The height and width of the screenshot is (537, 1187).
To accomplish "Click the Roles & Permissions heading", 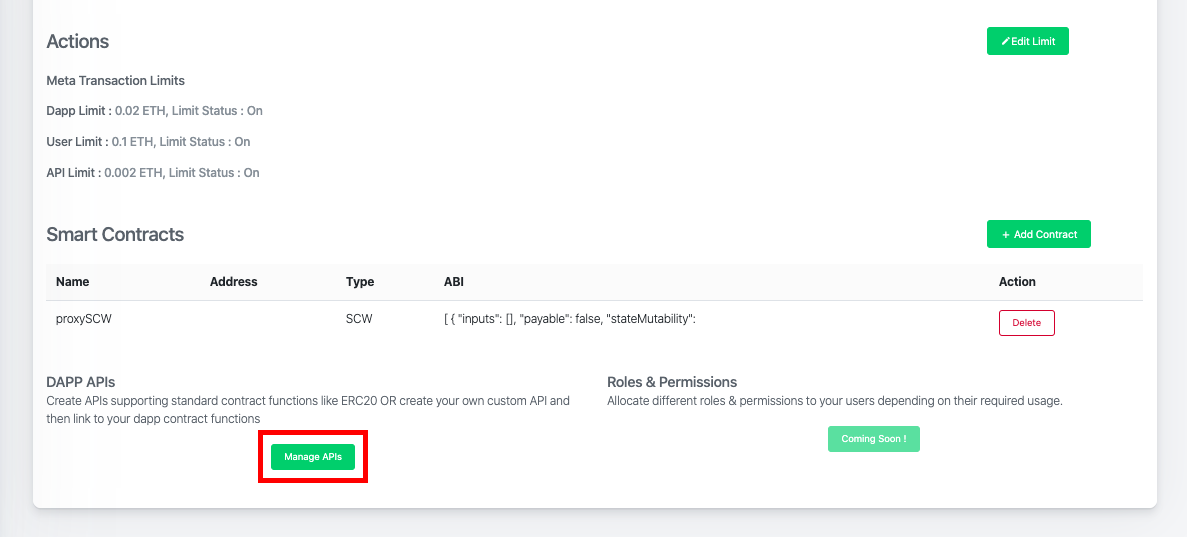I will coord(672,382).
